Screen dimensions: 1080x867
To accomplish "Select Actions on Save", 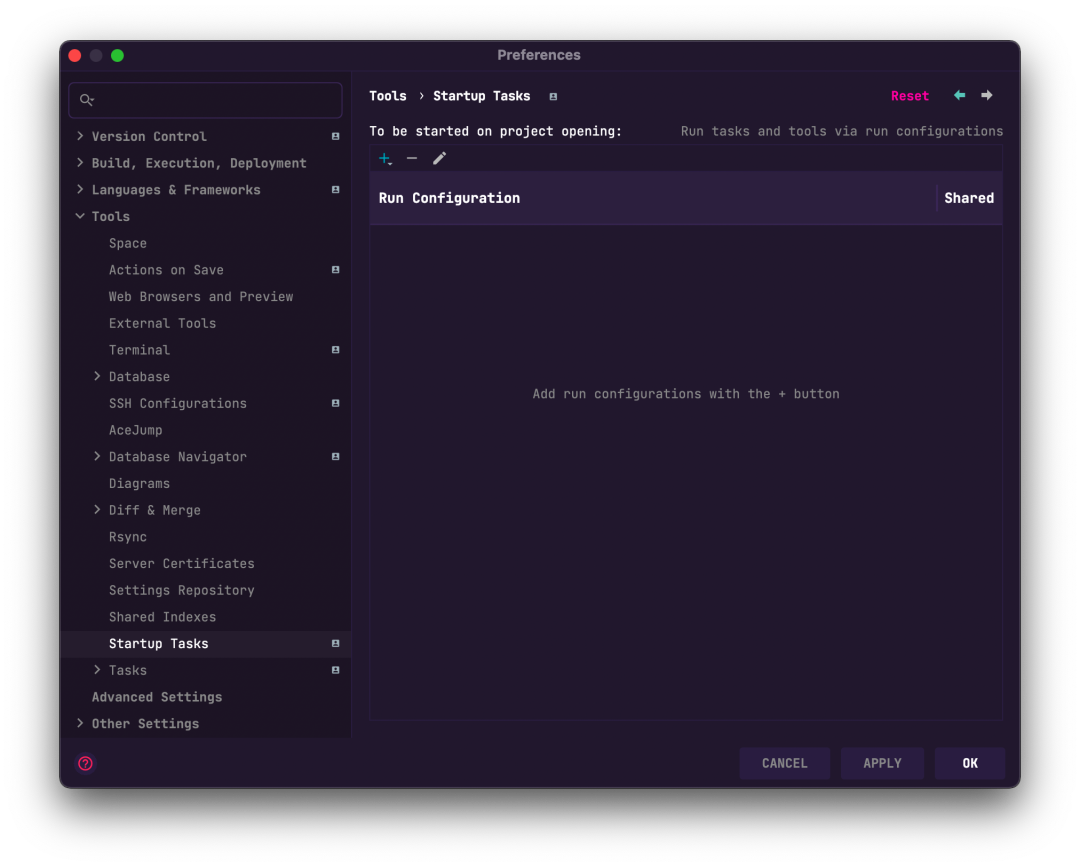I will pyautogui.click(x=166, y=270).
